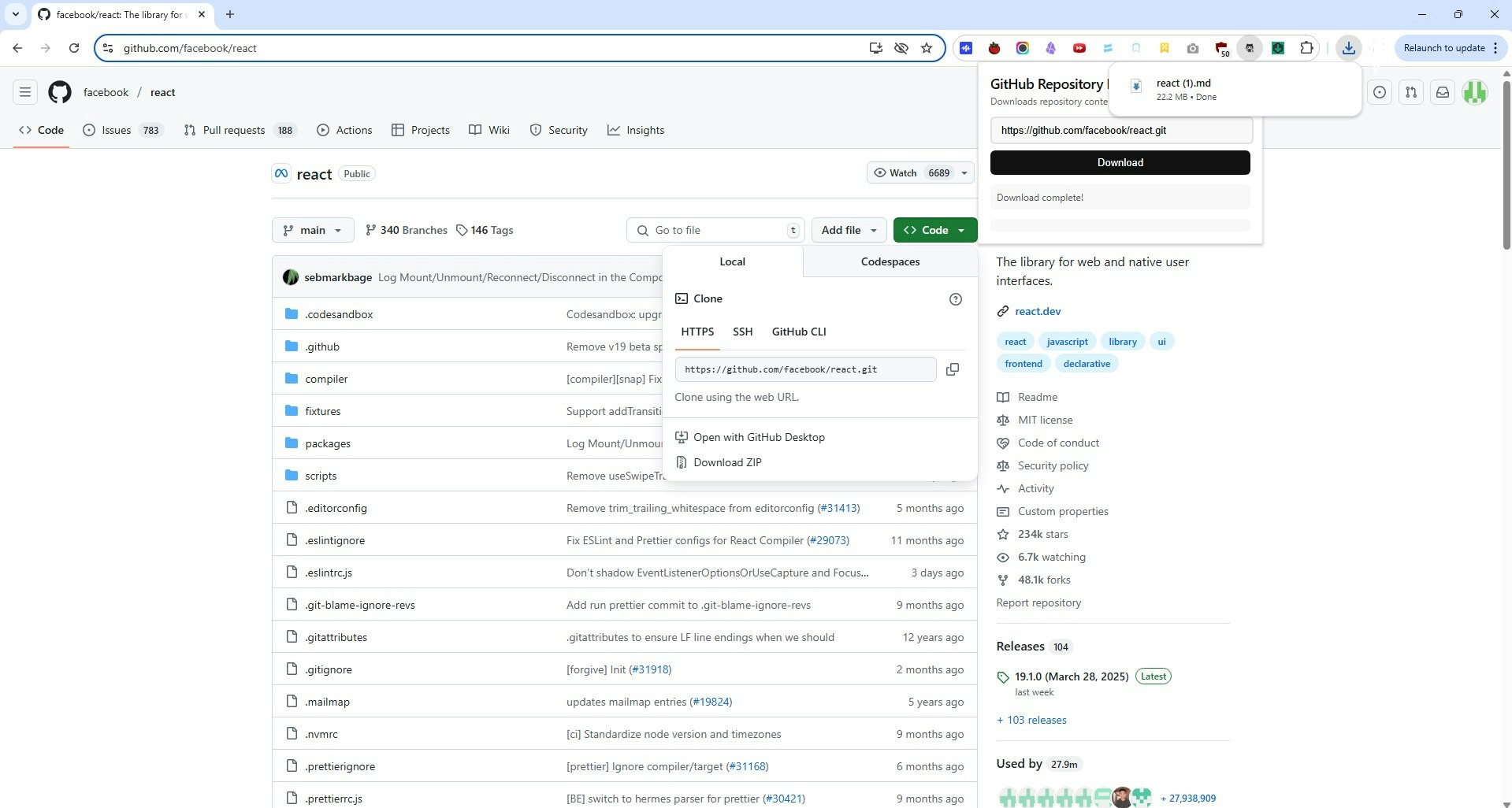Click the GitHub repository downloader extension icon
The height and width of the screenshot is (808, 1512).
1250,48
